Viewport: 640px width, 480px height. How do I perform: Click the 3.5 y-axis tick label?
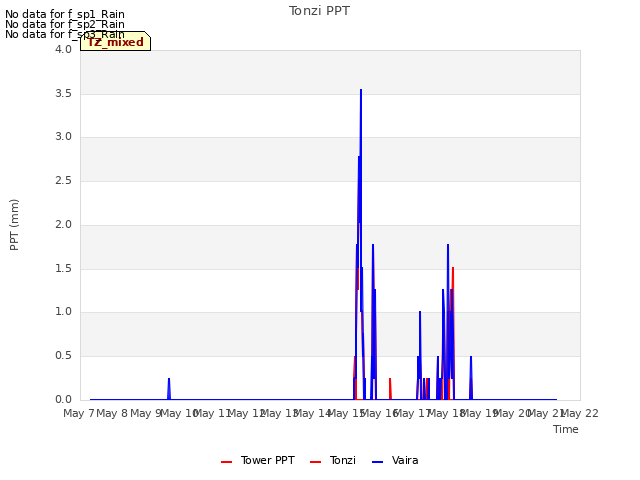(x=63, y=93)
